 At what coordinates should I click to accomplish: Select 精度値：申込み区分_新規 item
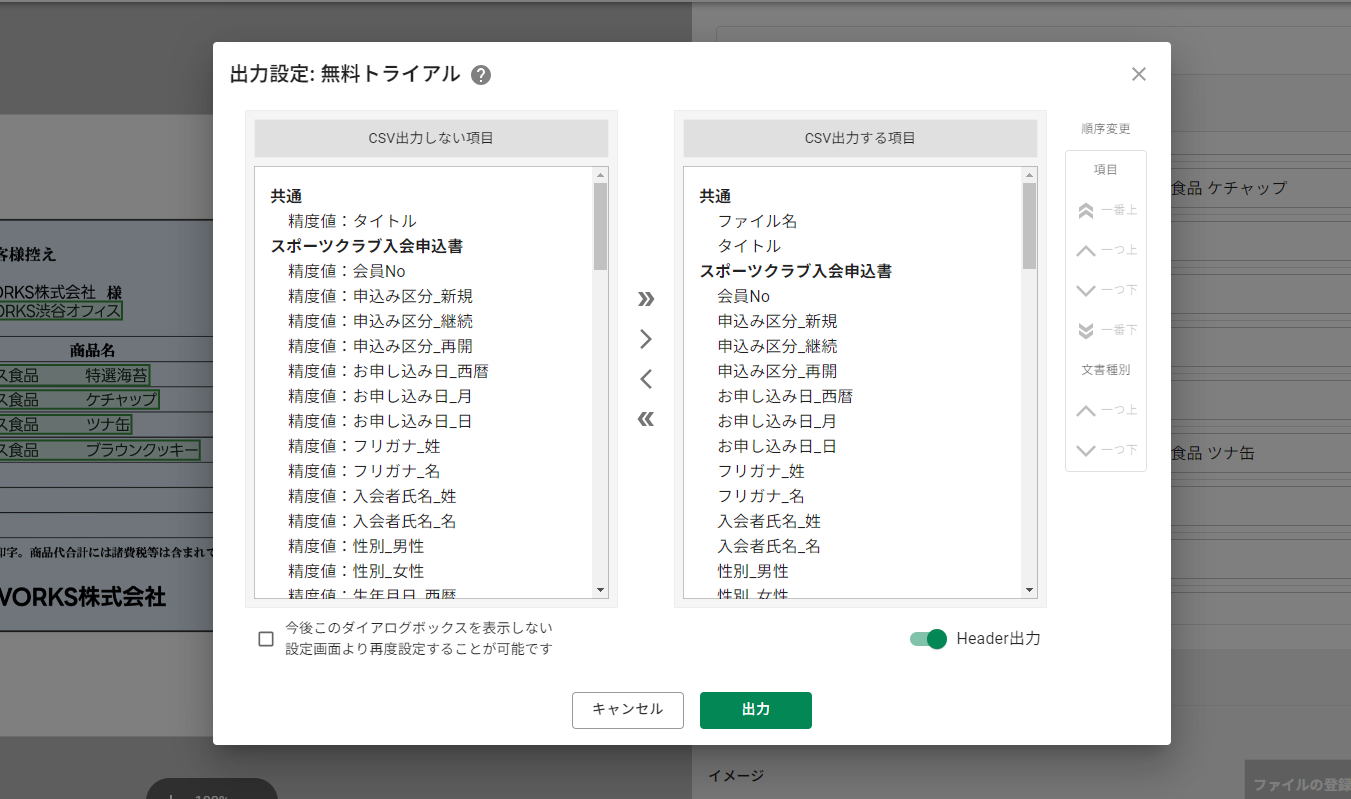tap(380, 296)
